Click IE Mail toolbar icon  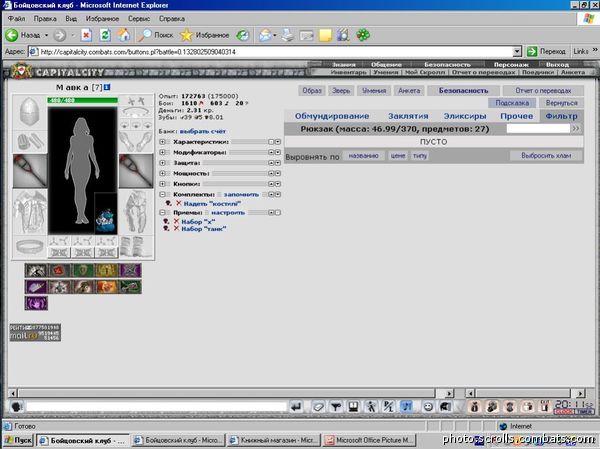click(265, 35)
